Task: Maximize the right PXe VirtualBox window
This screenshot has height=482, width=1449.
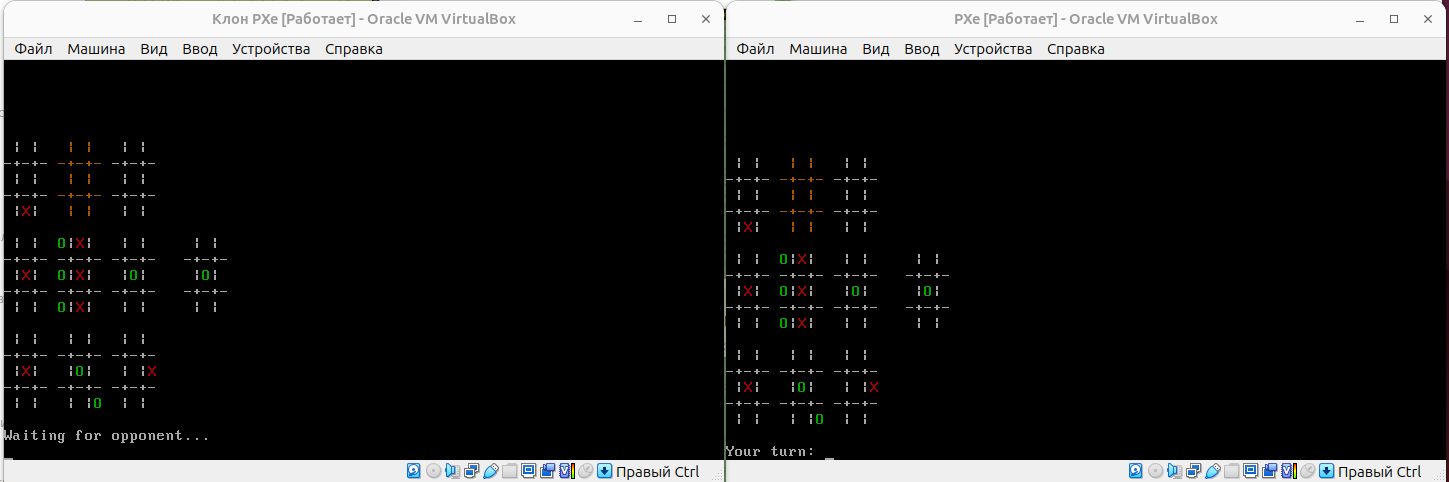Action: pos(1394,19)
